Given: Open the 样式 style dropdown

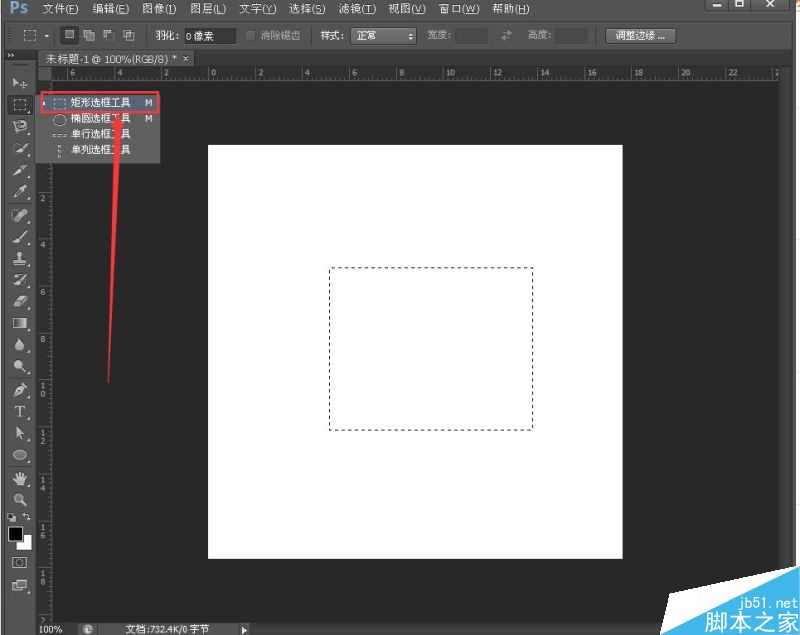Looking at the screenshot, I should click(382, 36).
